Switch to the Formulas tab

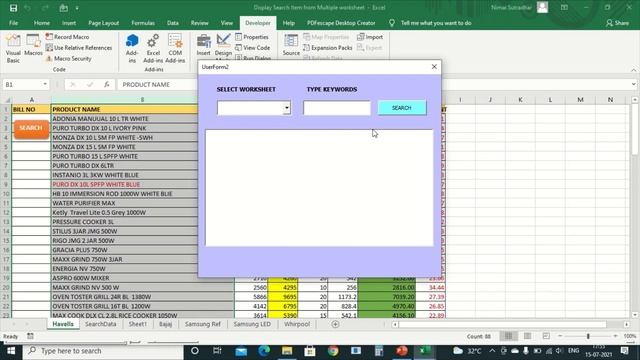point(143,23)
